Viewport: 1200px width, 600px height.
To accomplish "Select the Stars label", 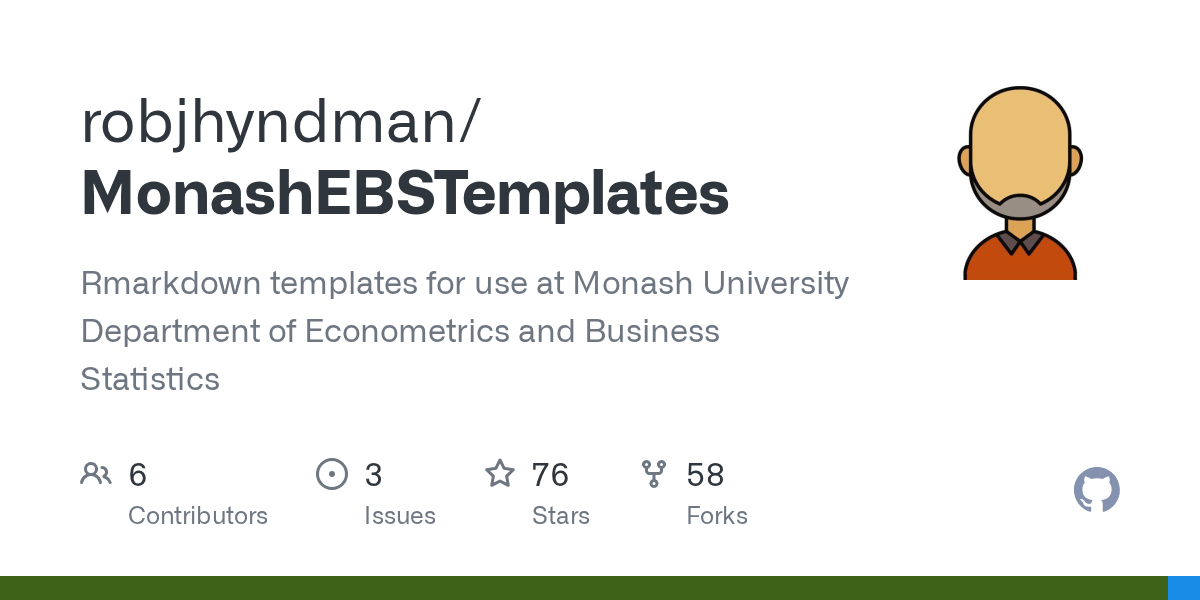I will pos(561,516).
